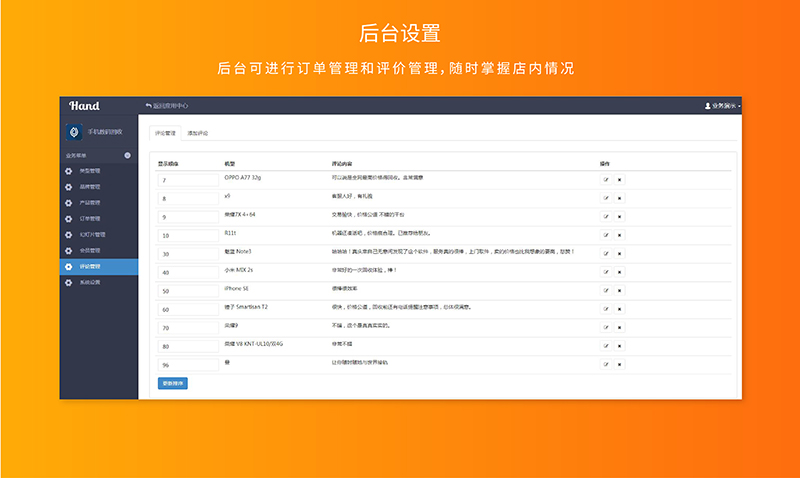800x478 pixels.
Task: Click the model cell 'R11t'
Action: [x=230, y=233]
